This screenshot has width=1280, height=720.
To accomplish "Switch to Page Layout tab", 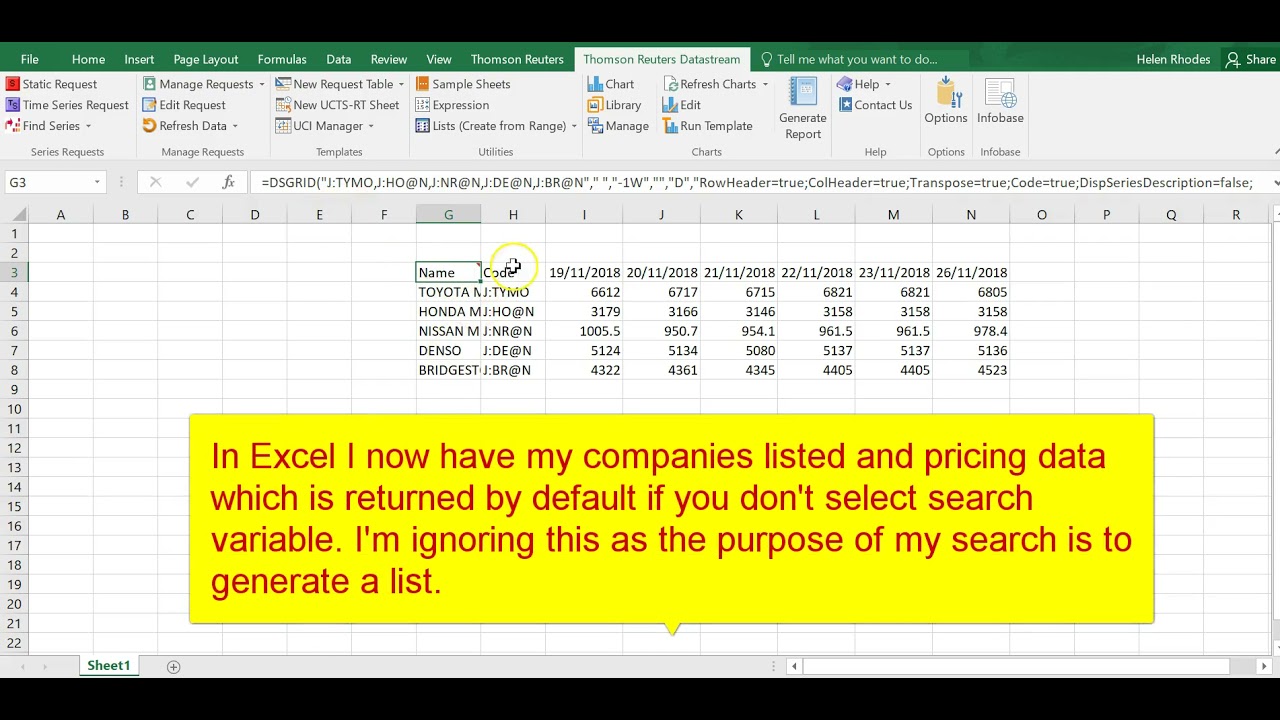I will click(205, 59).
